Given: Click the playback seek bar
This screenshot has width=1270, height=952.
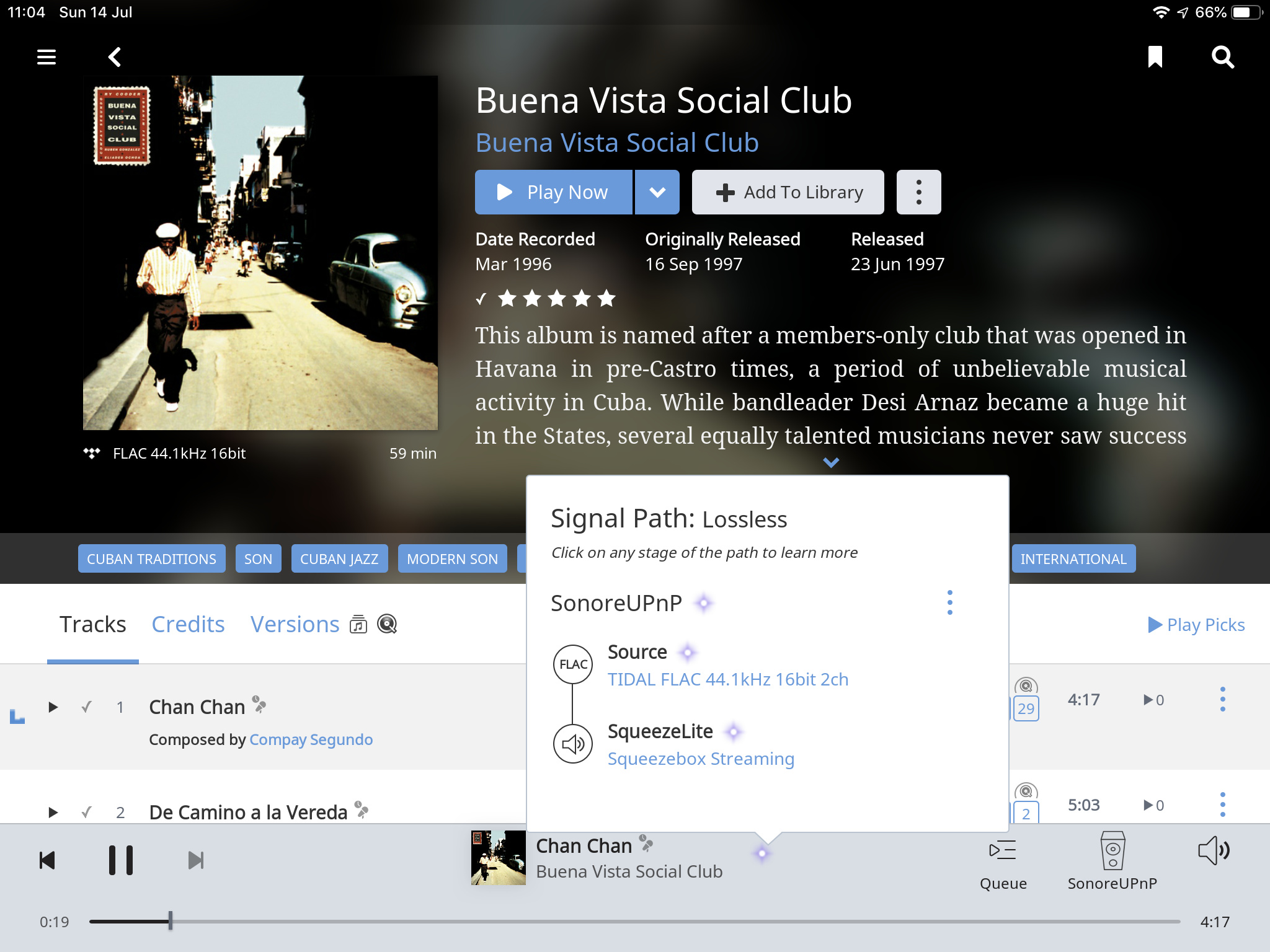Looking at the screenshot, I should pyautogui.click(x=620, y=922).
